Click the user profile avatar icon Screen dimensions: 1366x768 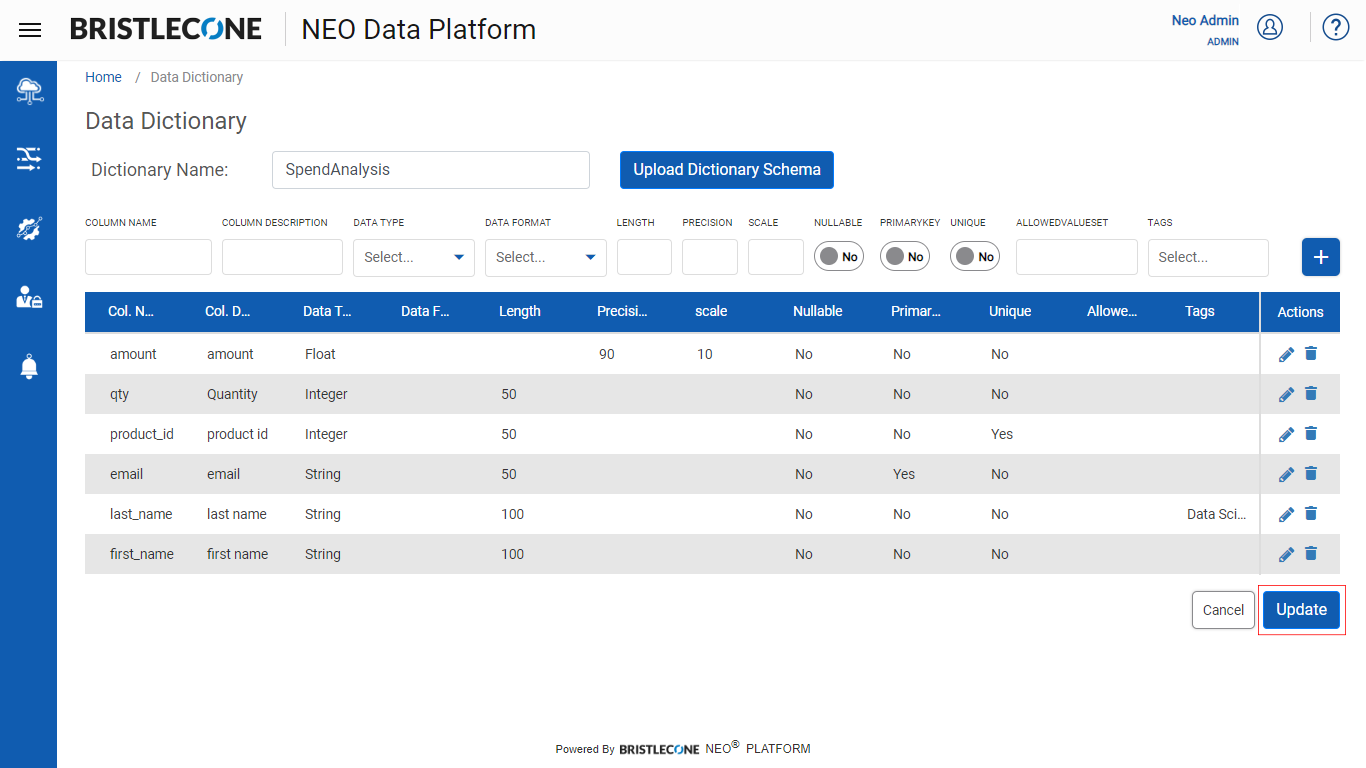click(x=1270, y=27)
